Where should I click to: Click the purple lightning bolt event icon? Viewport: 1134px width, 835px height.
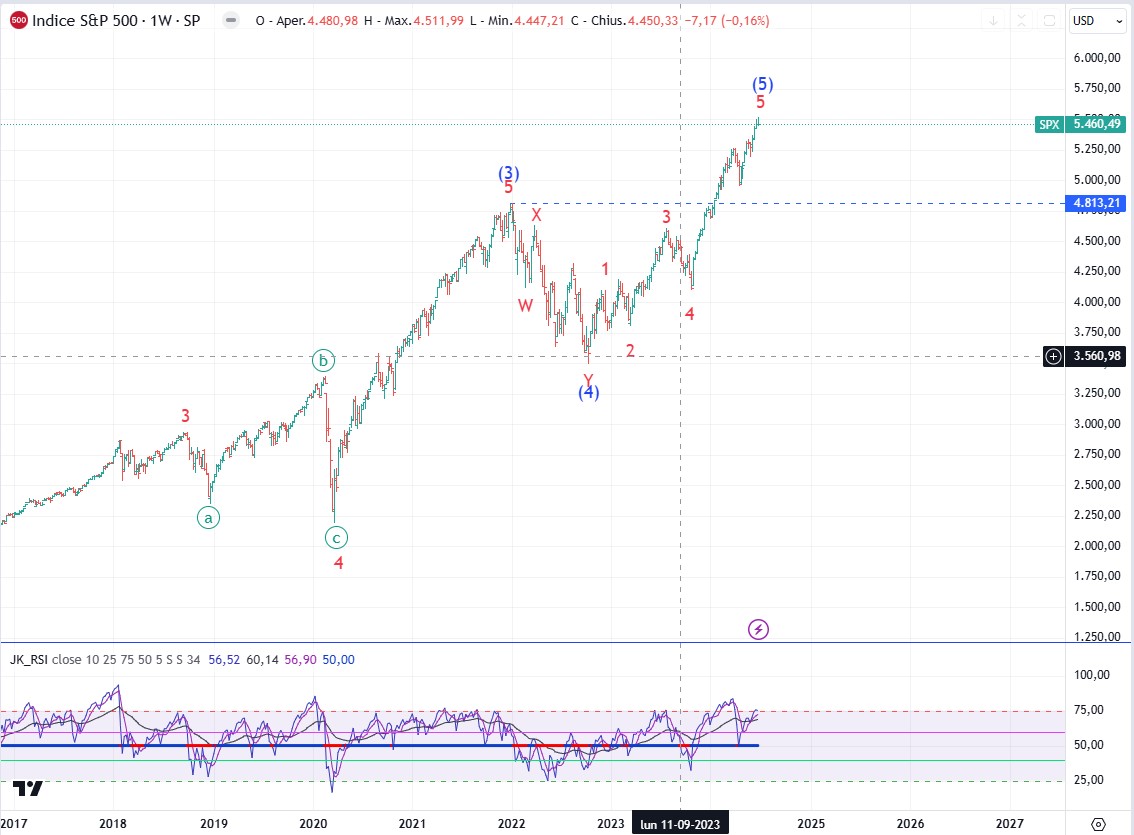point(758,630)
